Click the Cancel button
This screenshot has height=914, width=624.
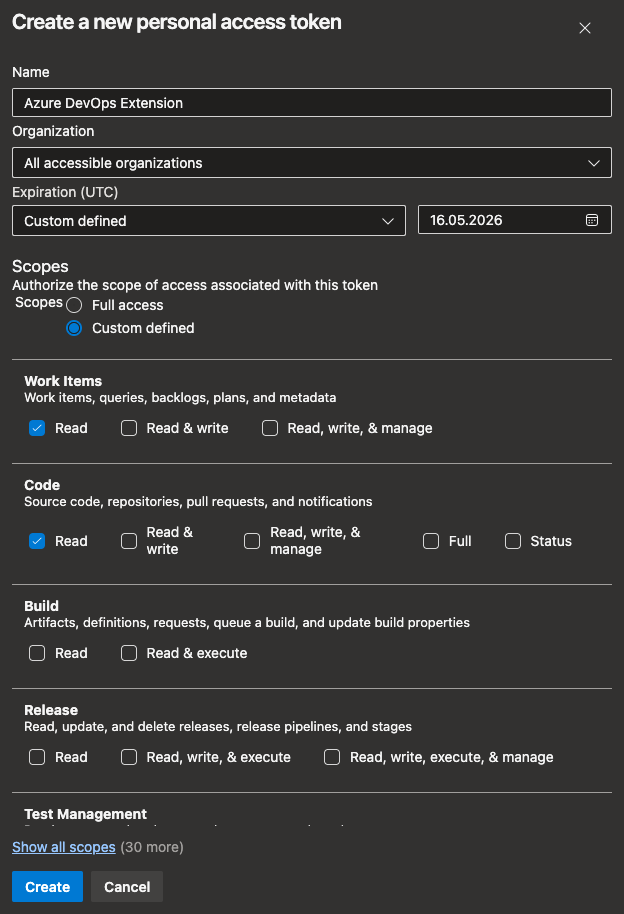coord(127,887)
